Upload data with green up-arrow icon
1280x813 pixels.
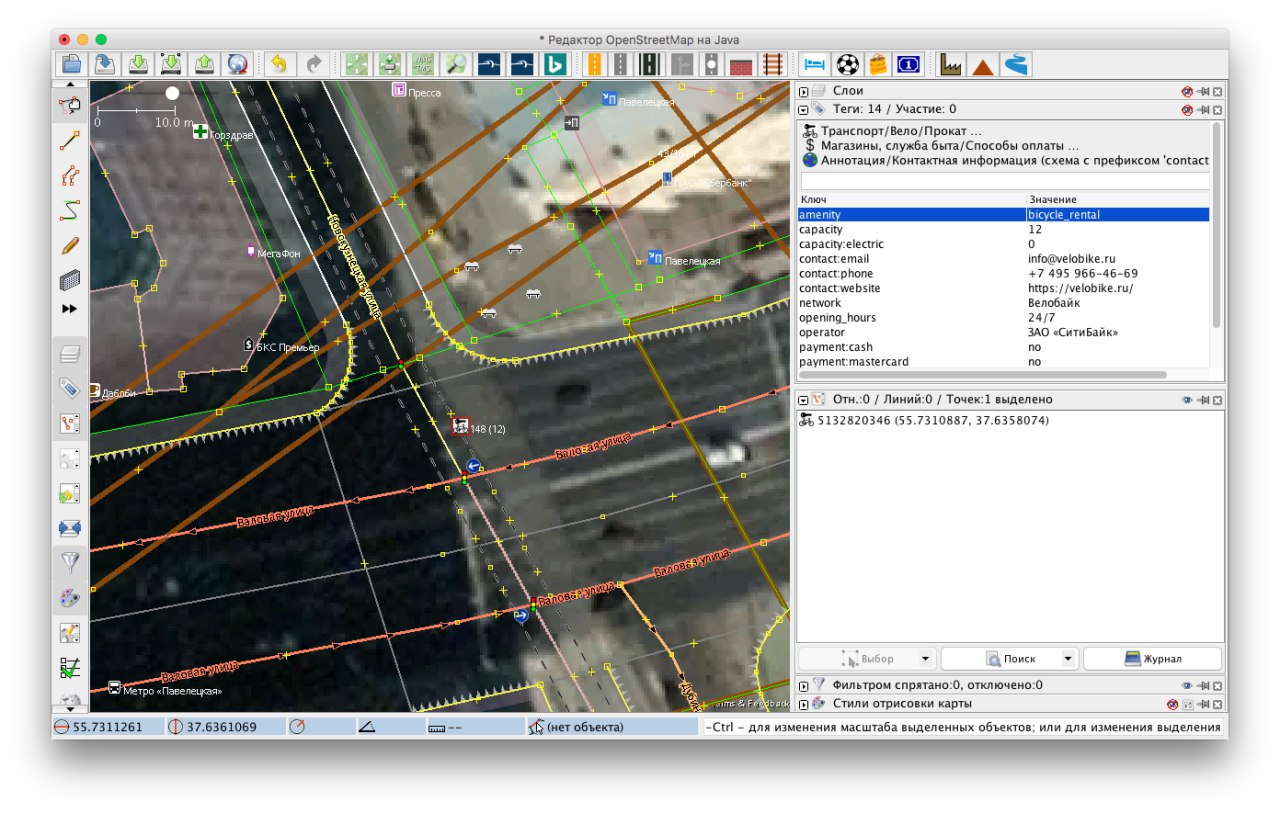204,64
